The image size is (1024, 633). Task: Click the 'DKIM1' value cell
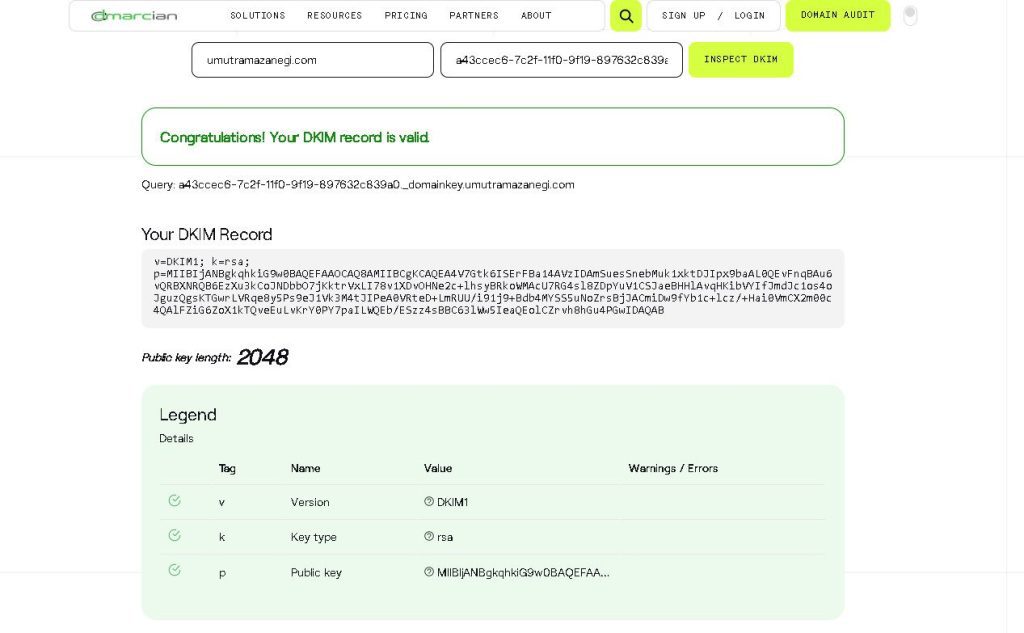(452, 502)
